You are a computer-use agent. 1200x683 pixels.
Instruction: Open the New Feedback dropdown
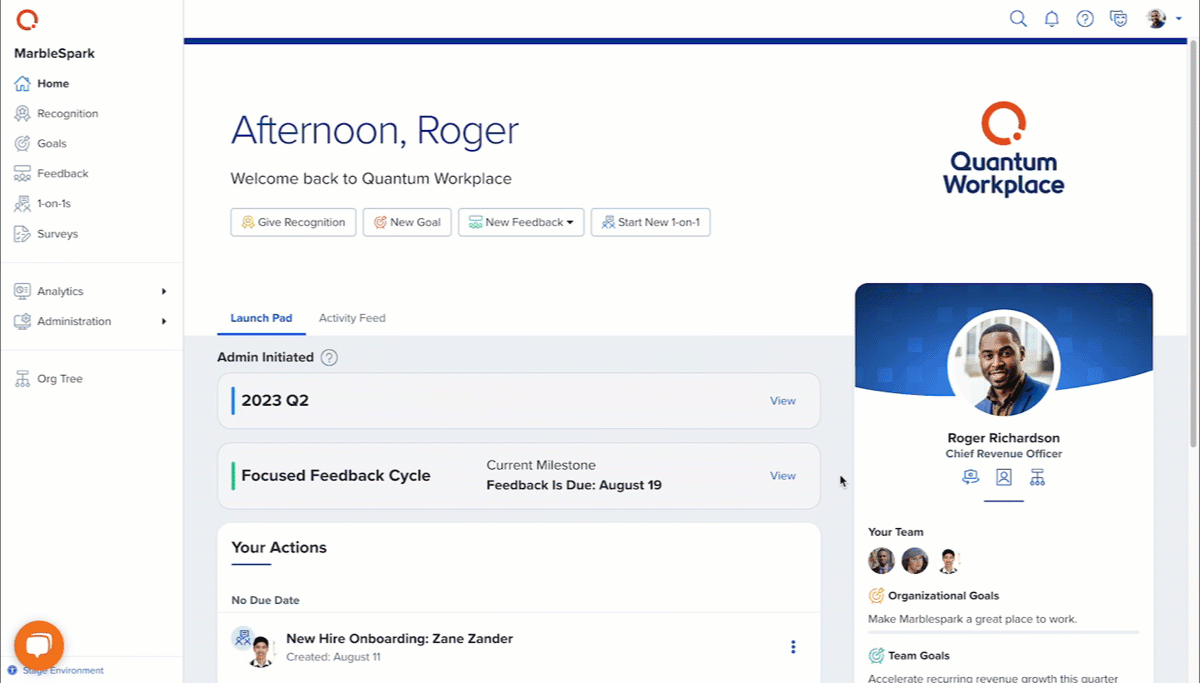pyautogui.click(x=520, y=222)
